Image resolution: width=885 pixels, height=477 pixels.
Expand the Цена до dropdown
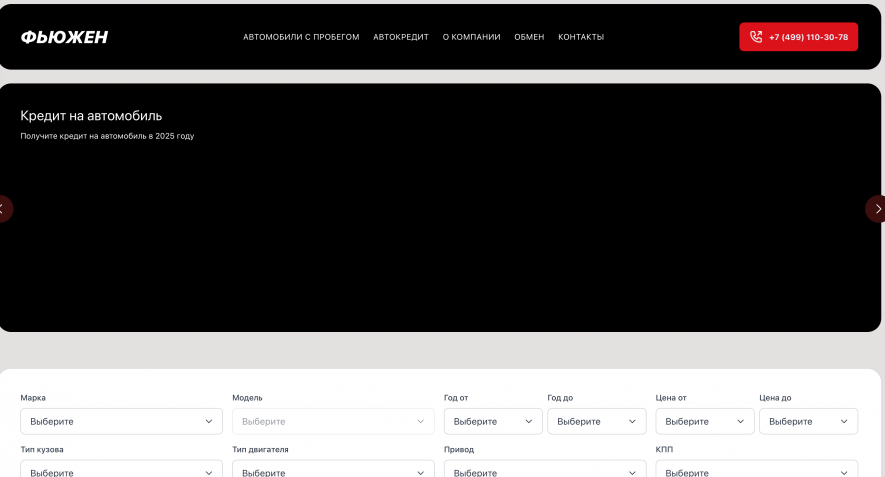(x=808, y=421)
